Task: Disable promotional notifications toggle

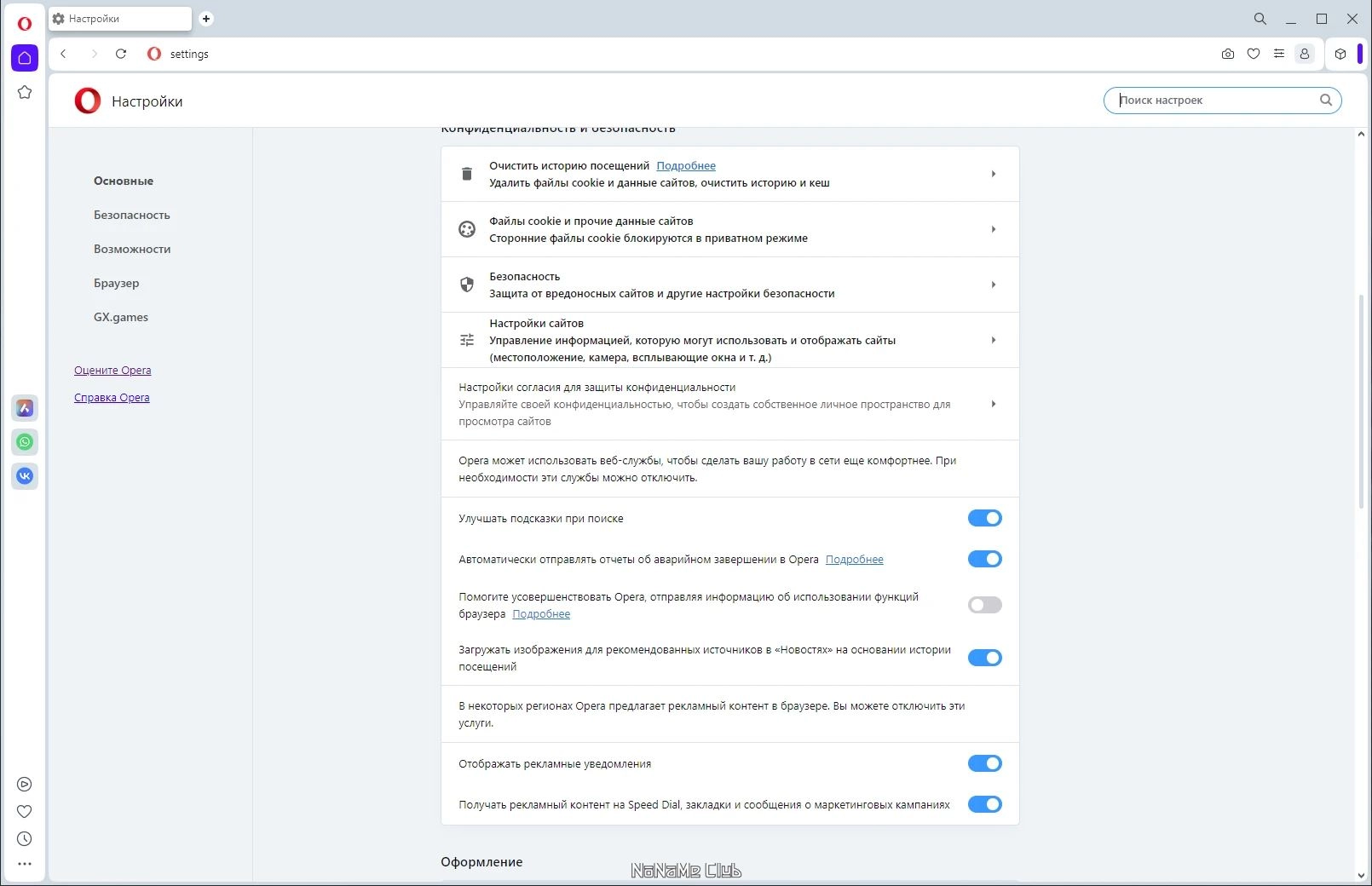Action: click(x=985, y=763)
